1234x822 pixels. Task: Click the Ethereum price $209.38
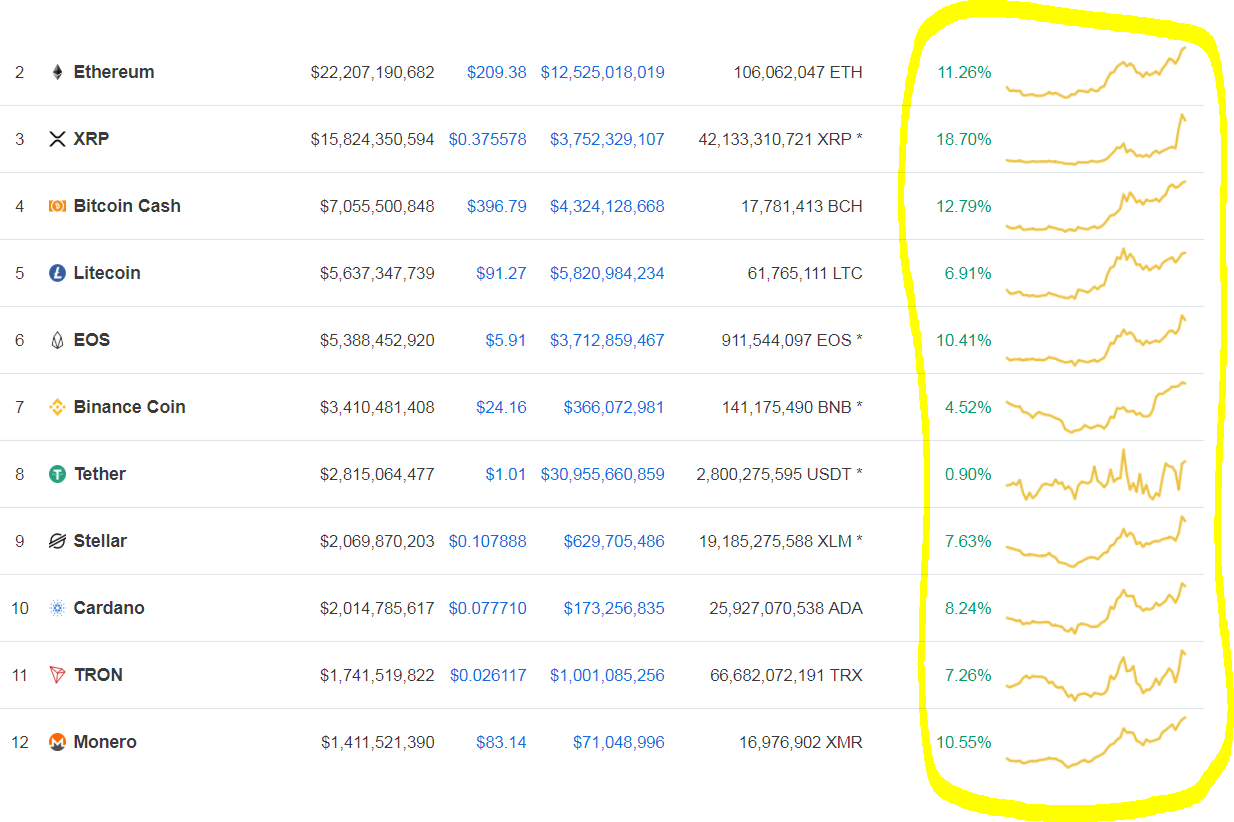point(496,72)
